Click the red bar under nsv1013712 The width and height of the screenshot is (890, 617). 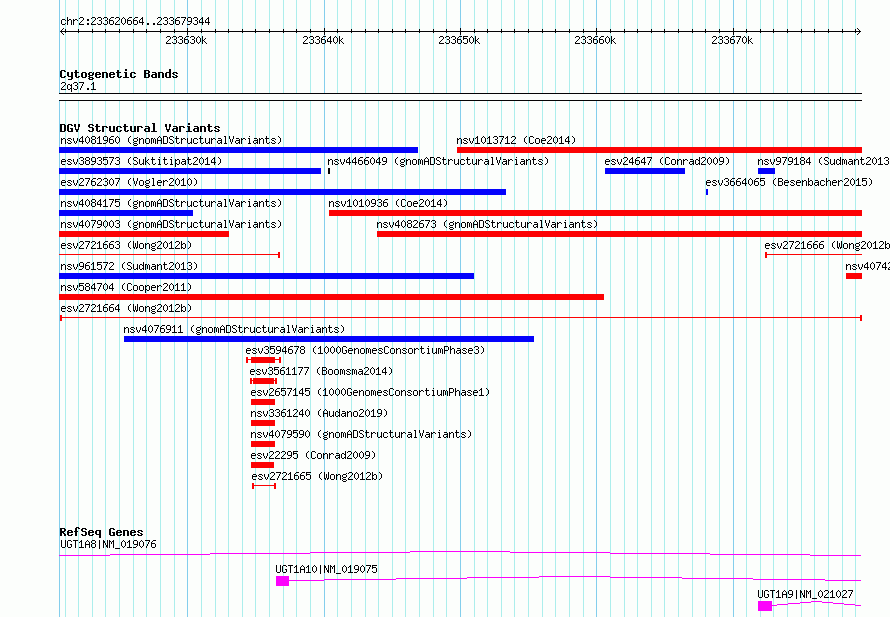(659, 150)
